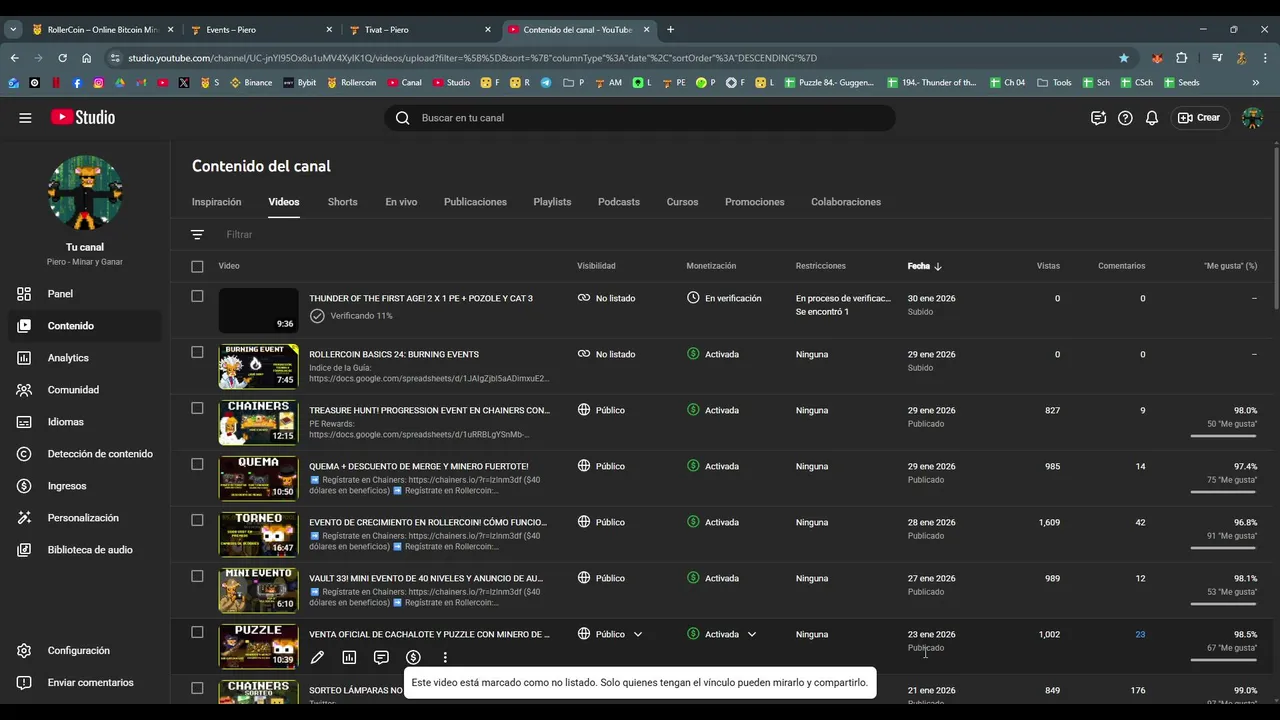
Task: Check VAULT 33 video checkbox
Action: pos(197,576)
